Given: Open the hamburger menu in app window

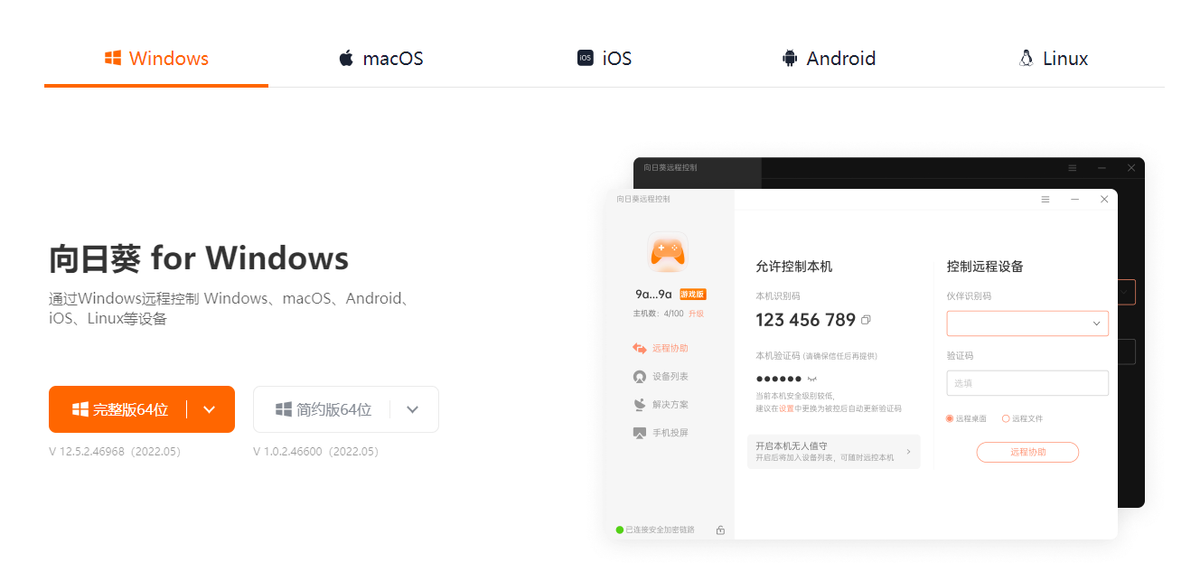Looking at the screenshot, I should click(1045, 199).
